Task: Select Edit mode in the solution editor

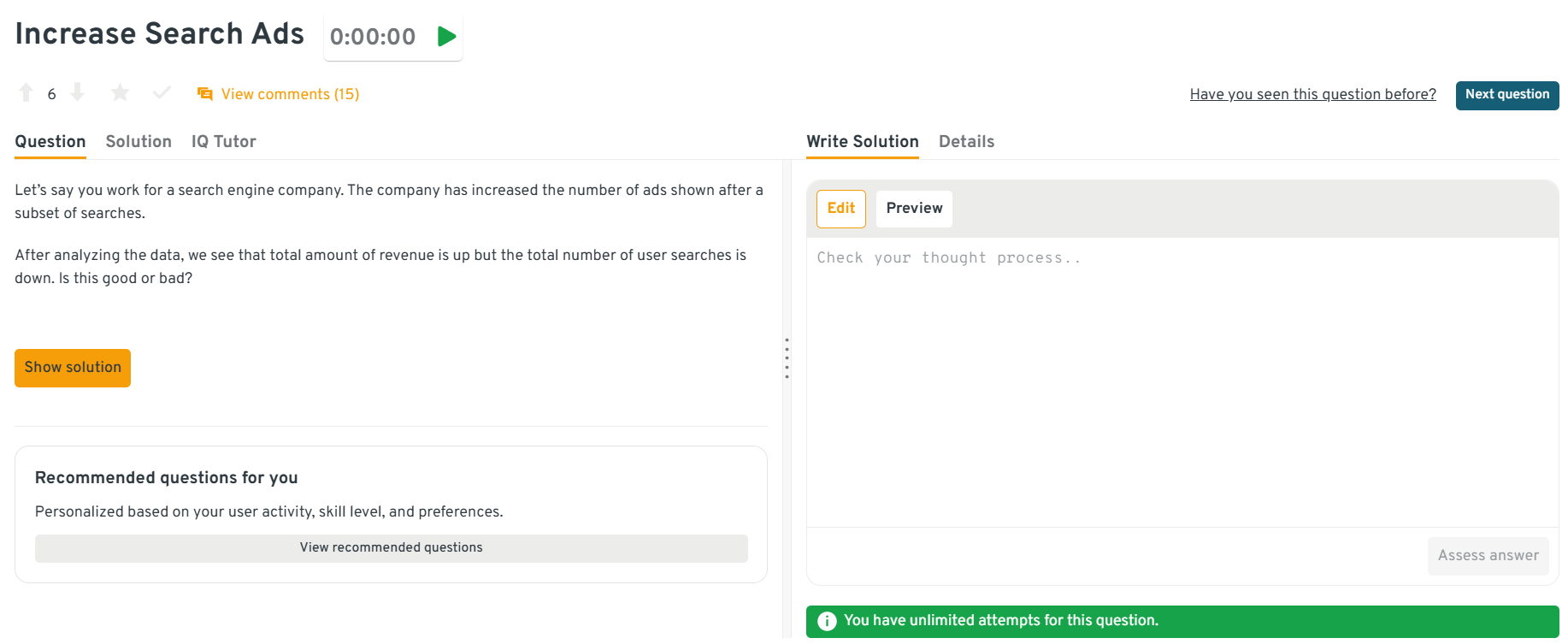Action: coord(840,209)
